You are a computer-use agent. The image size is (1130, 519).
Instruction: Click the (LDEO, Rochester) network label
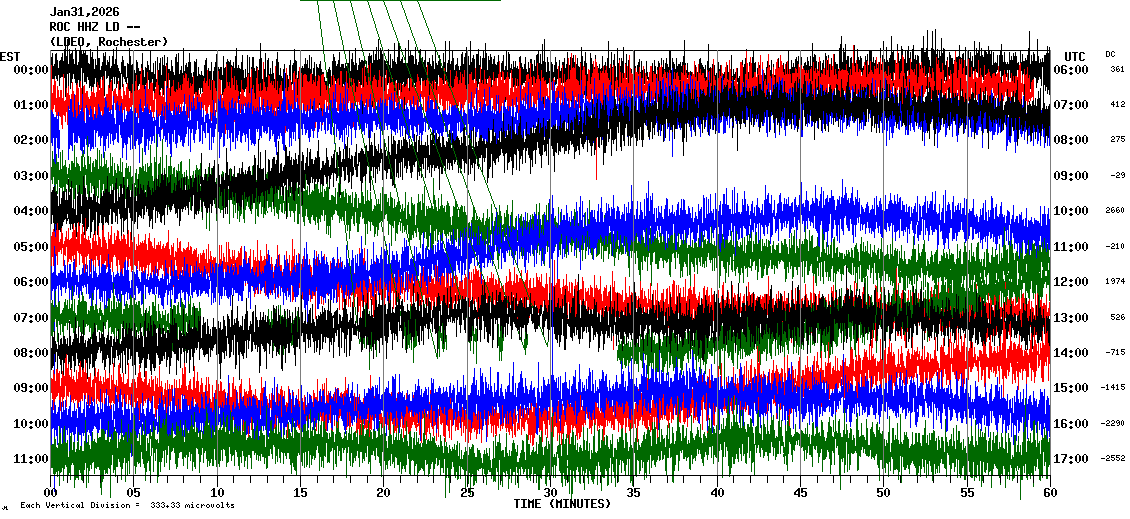(108, 42)
